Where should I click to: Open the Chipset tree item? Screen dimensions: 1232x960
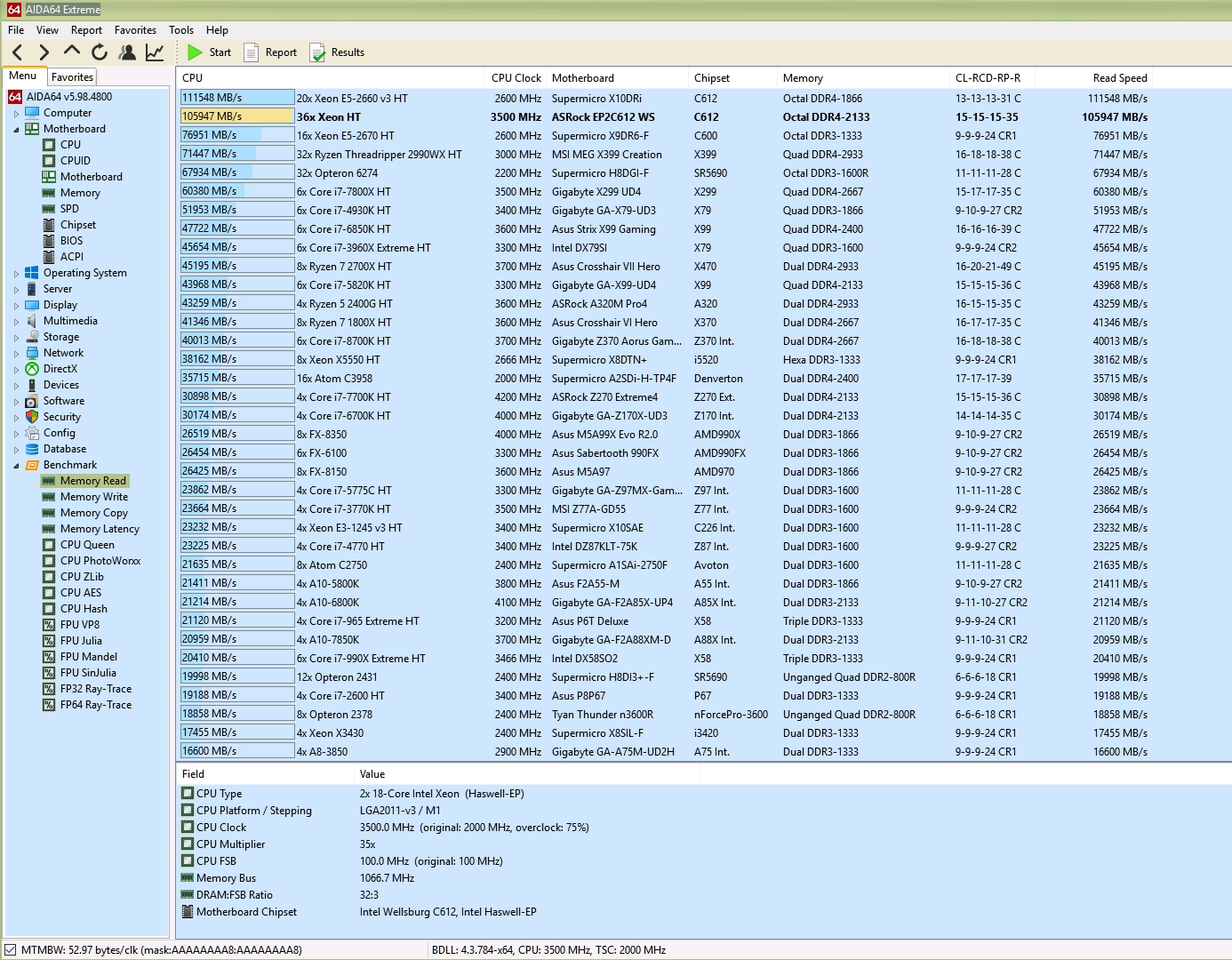78,225
